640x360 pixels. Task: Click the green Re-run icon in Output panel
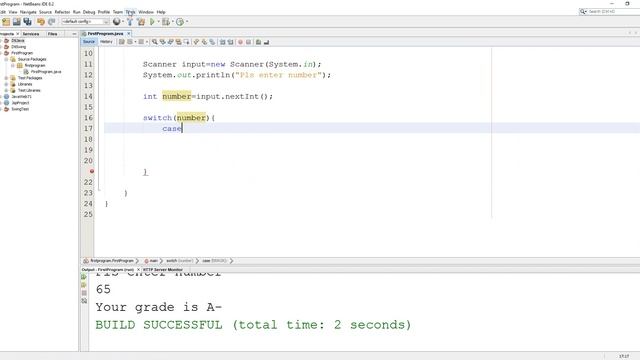[84, 277]
